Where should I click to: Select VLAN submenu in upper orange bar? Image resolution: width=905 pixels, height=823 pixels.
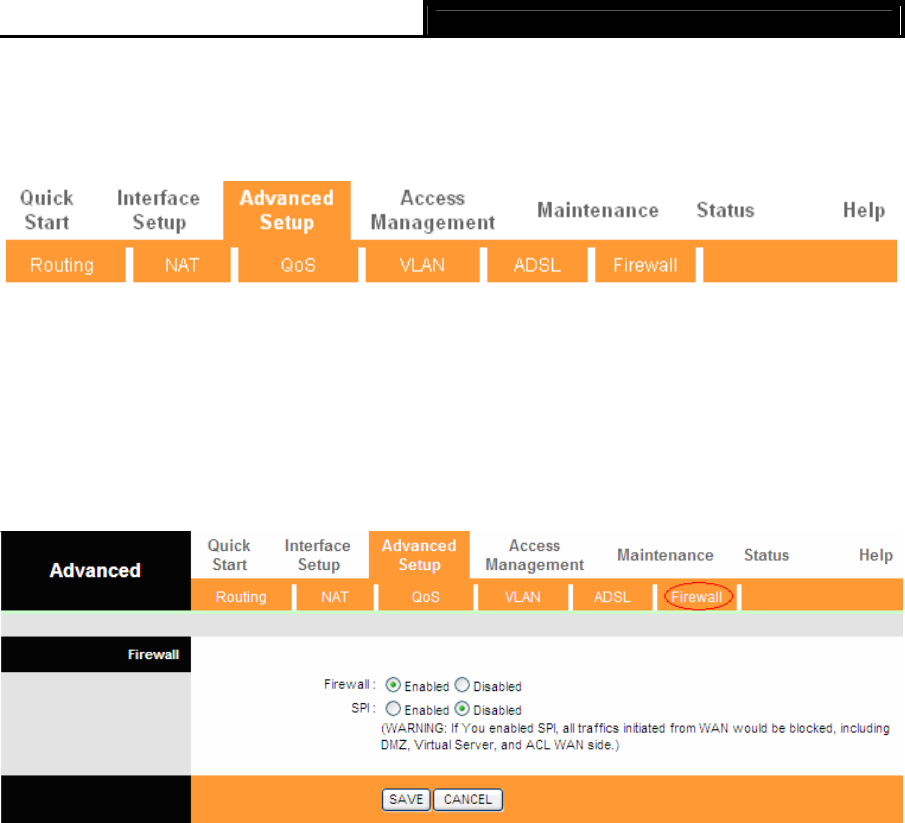pyautogui.click(x=422, y=265)
